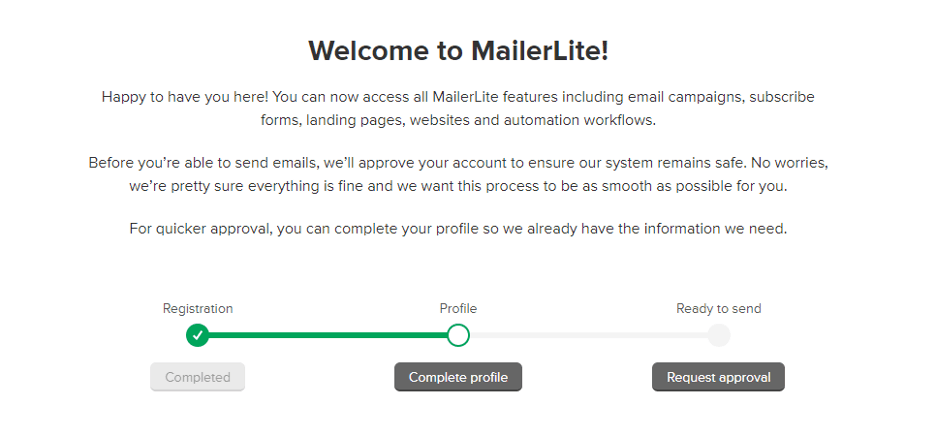This screenshot has width=936, height=436.
Task: Click the greyed-out Completed button
Action: click(x=198, y=377)
